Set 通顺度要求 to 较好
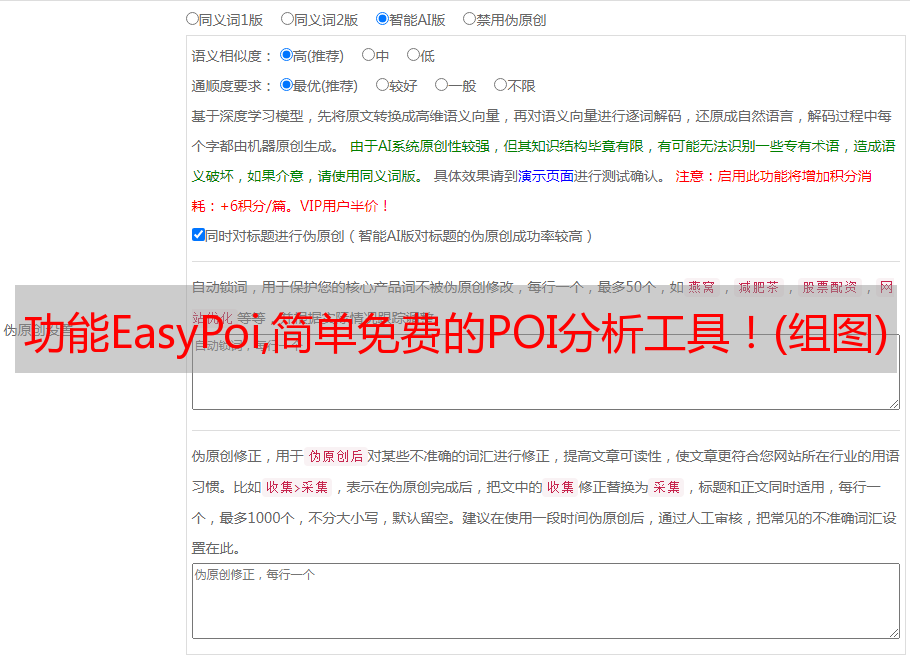 pyautogui.click(x=382, y=85)
